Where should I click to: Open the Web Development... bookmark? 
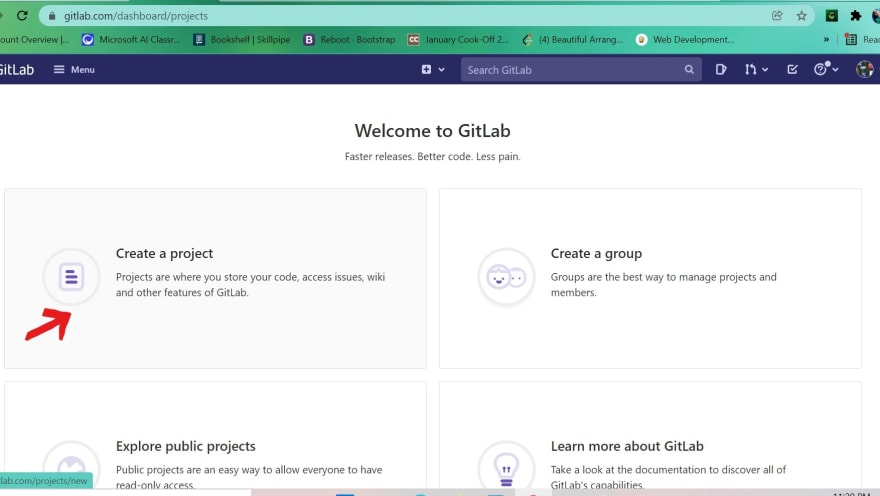click(685, 39)
